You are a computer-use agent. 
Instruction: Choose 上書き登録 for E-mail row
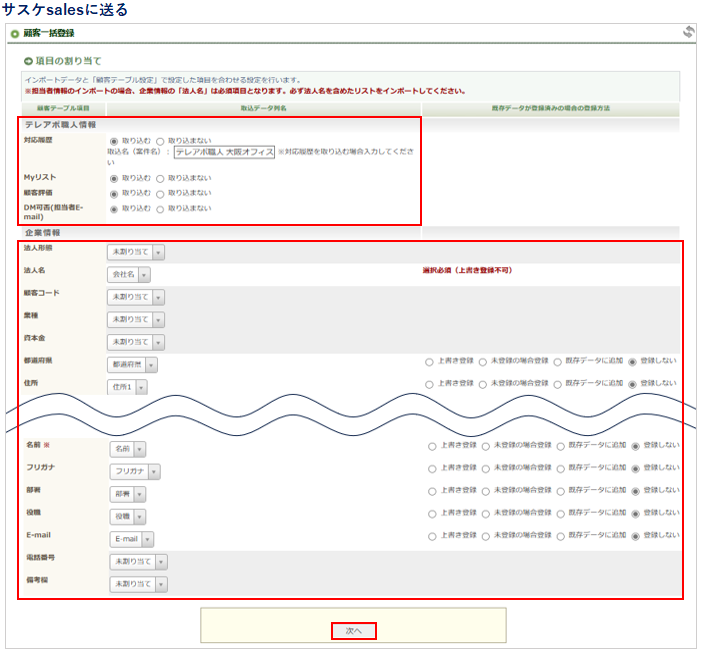(432, 536)
